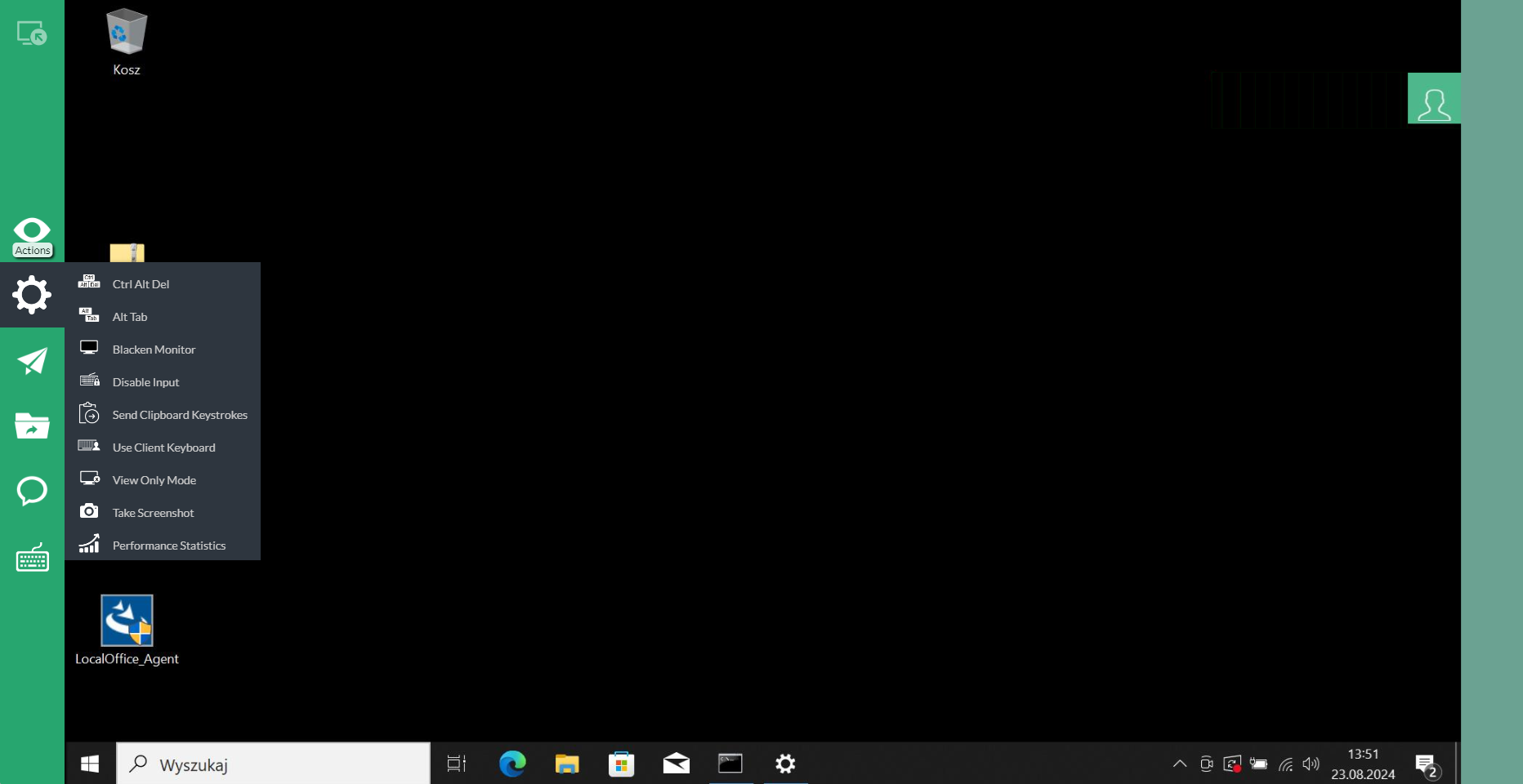Click the paper plane send icon
Viewport: 1523px width, 784px height.
(32, 360)
